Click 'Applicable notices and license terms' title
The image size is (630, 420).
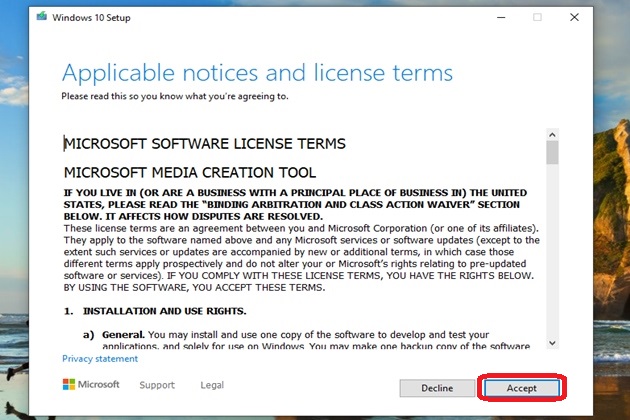(258, 73)
